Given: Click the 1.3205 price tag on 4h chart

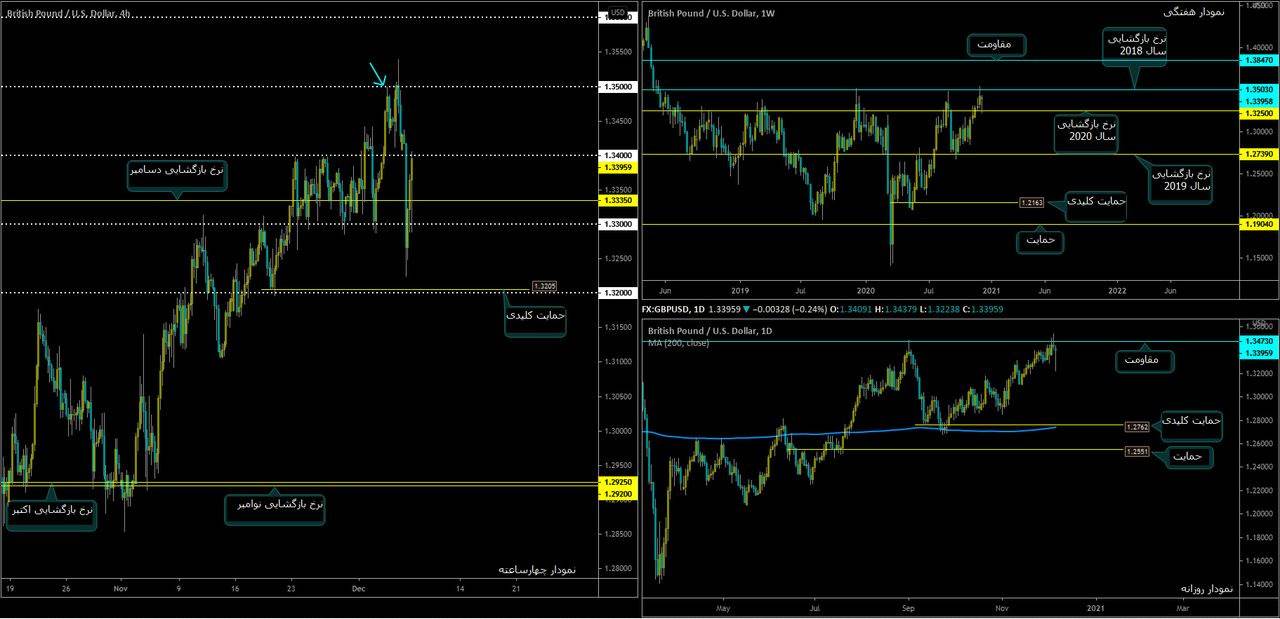Looking at the screenshot, I should click(545, 286).
